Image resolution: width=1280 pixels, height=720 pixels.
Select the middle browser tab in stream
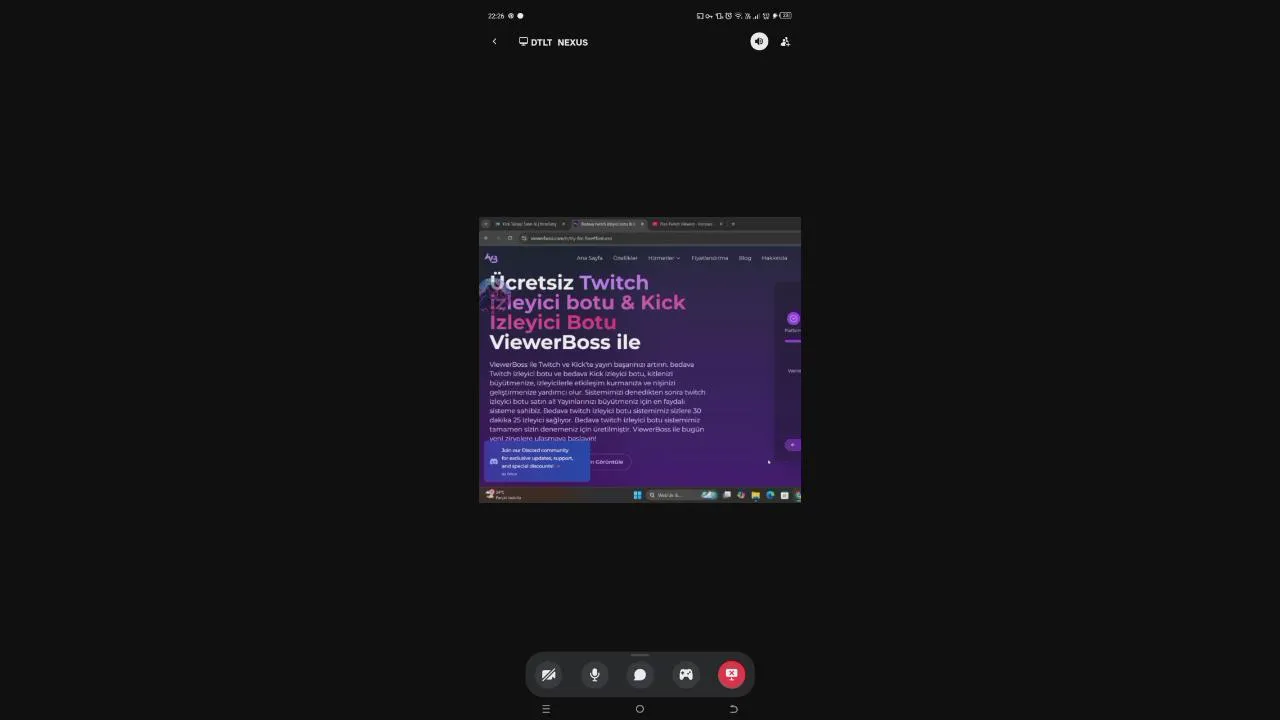coord(607,224)
